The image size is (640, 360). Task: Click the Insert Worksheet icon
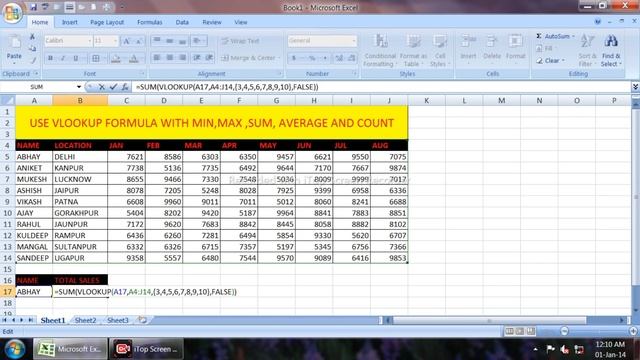[142, 320]
